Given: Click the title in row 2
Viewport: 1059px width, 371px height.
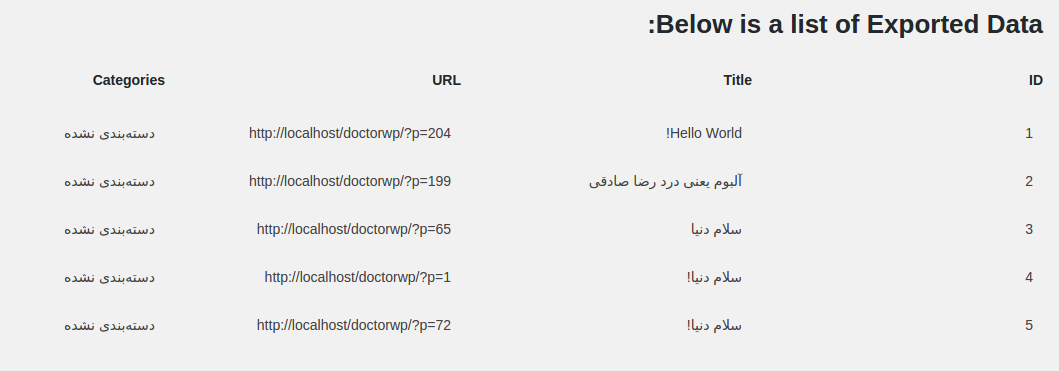Looking at the screenshot, I should pyautogui.click(x=665, y=181).
